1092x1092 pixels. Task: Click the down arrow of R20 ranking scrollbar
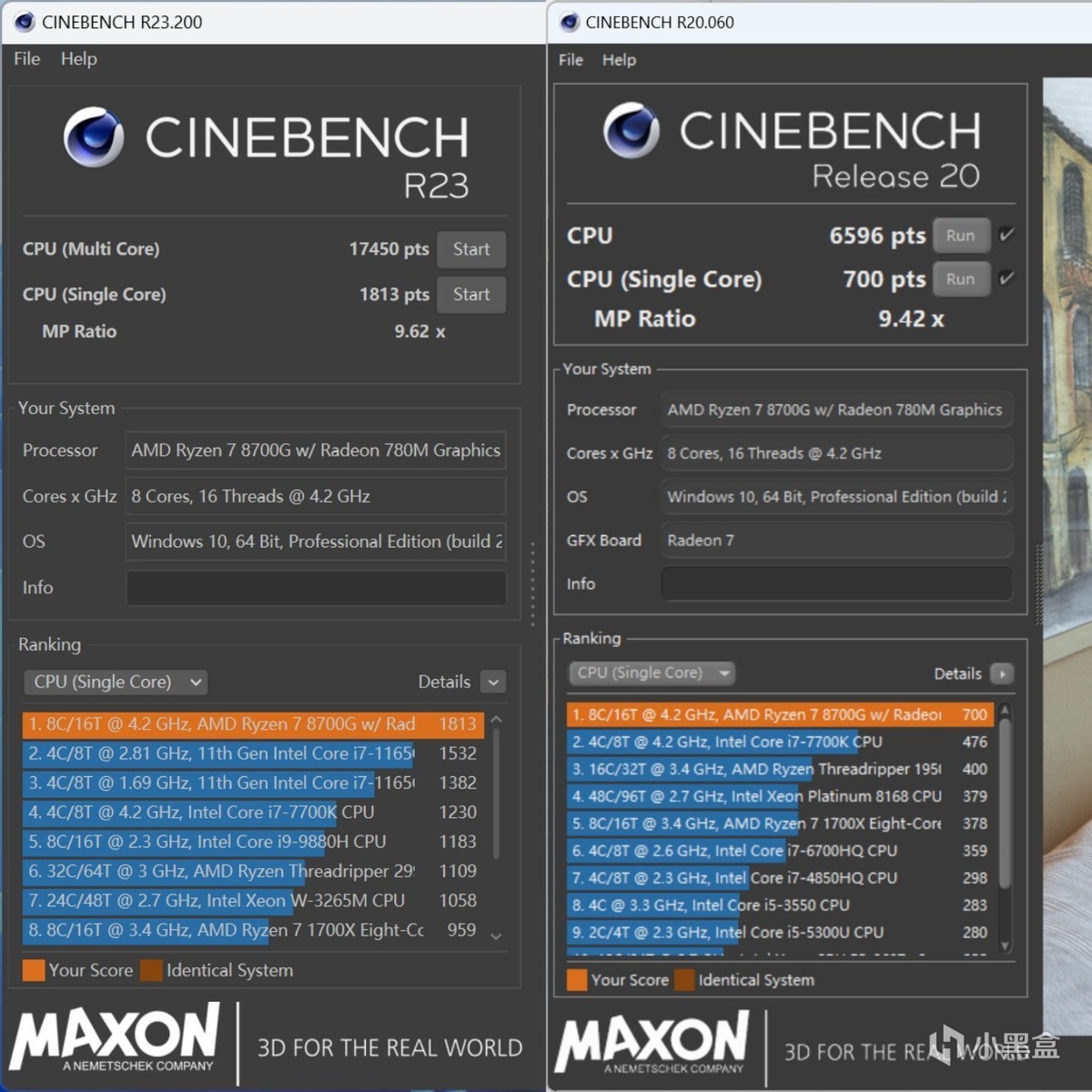pyautogui.click(x=1005, y=945)
